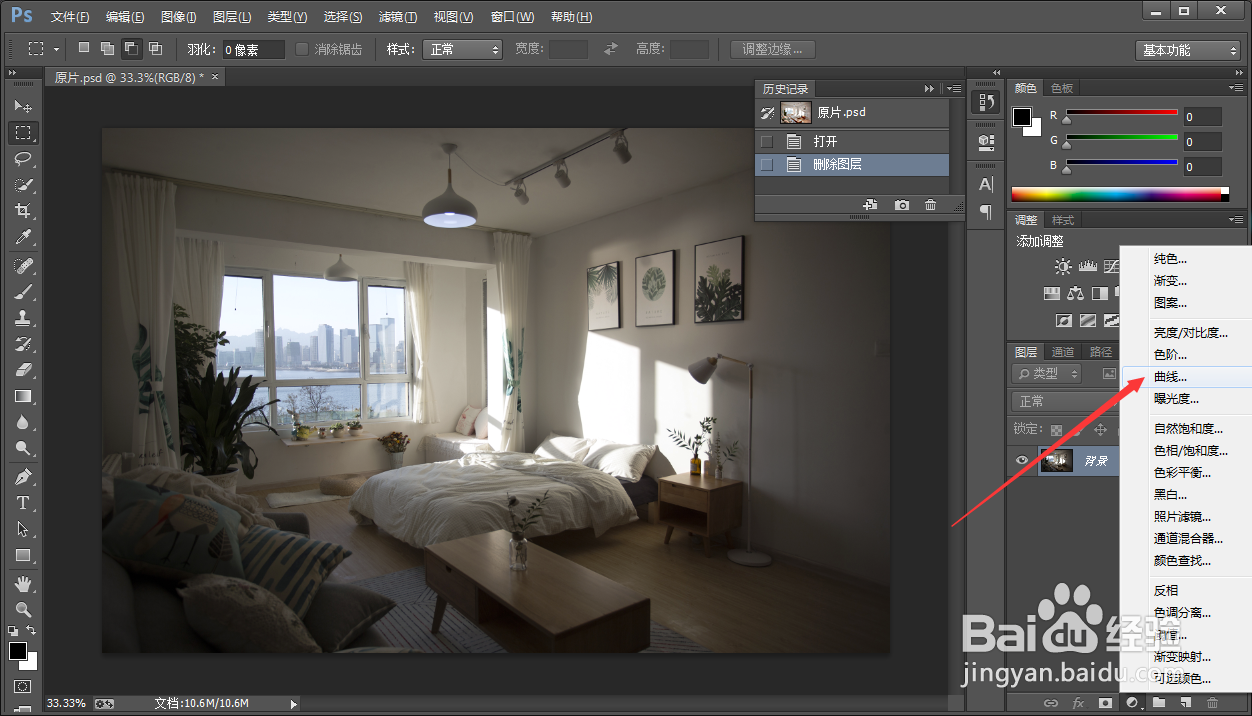This screenshot has height=716, width=1252.
Task: Open the 基本功能 workspace dropdown
Action: tap(1188, 50)
